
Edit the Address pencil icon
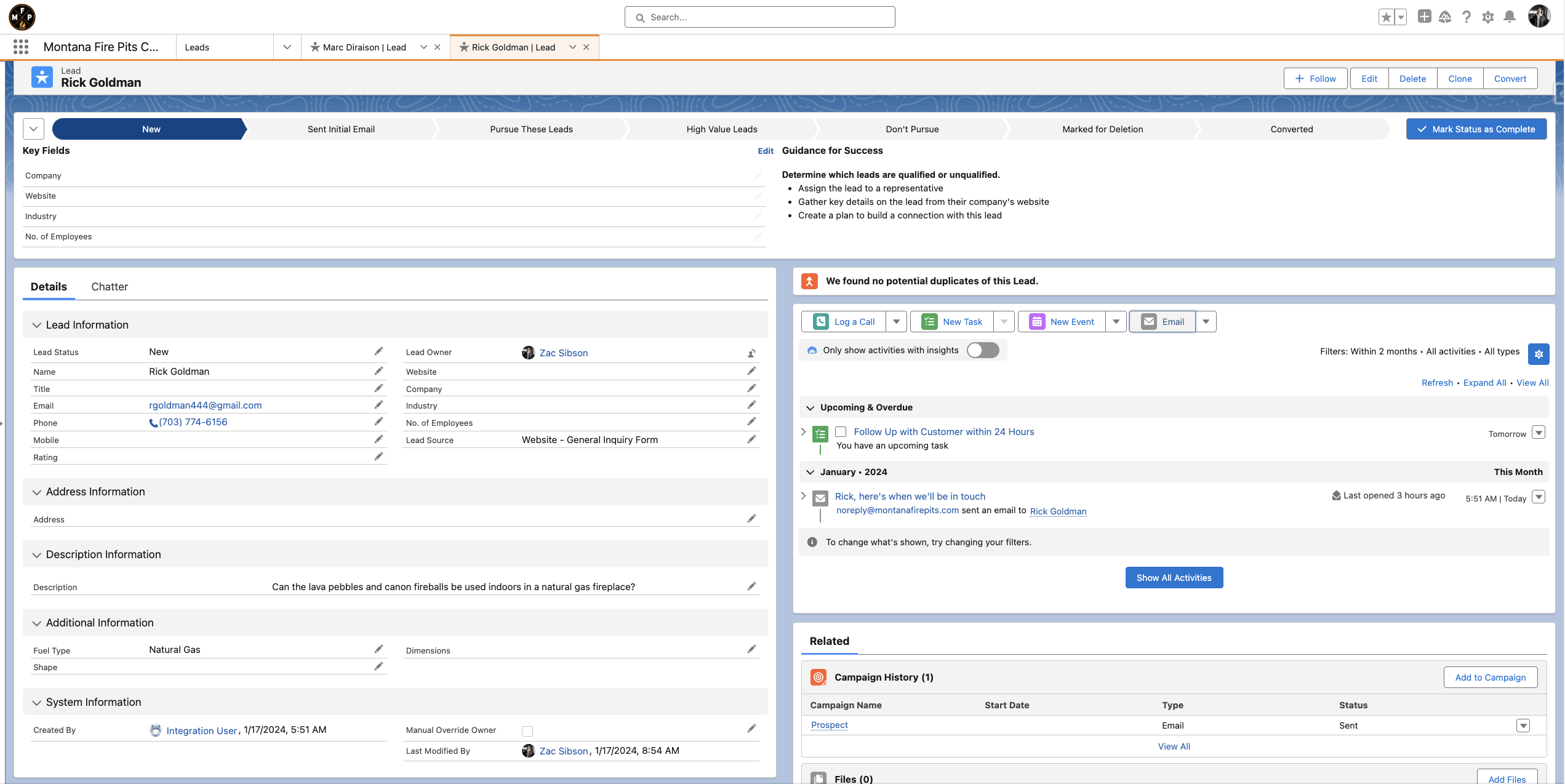click(x=751, y=519)
